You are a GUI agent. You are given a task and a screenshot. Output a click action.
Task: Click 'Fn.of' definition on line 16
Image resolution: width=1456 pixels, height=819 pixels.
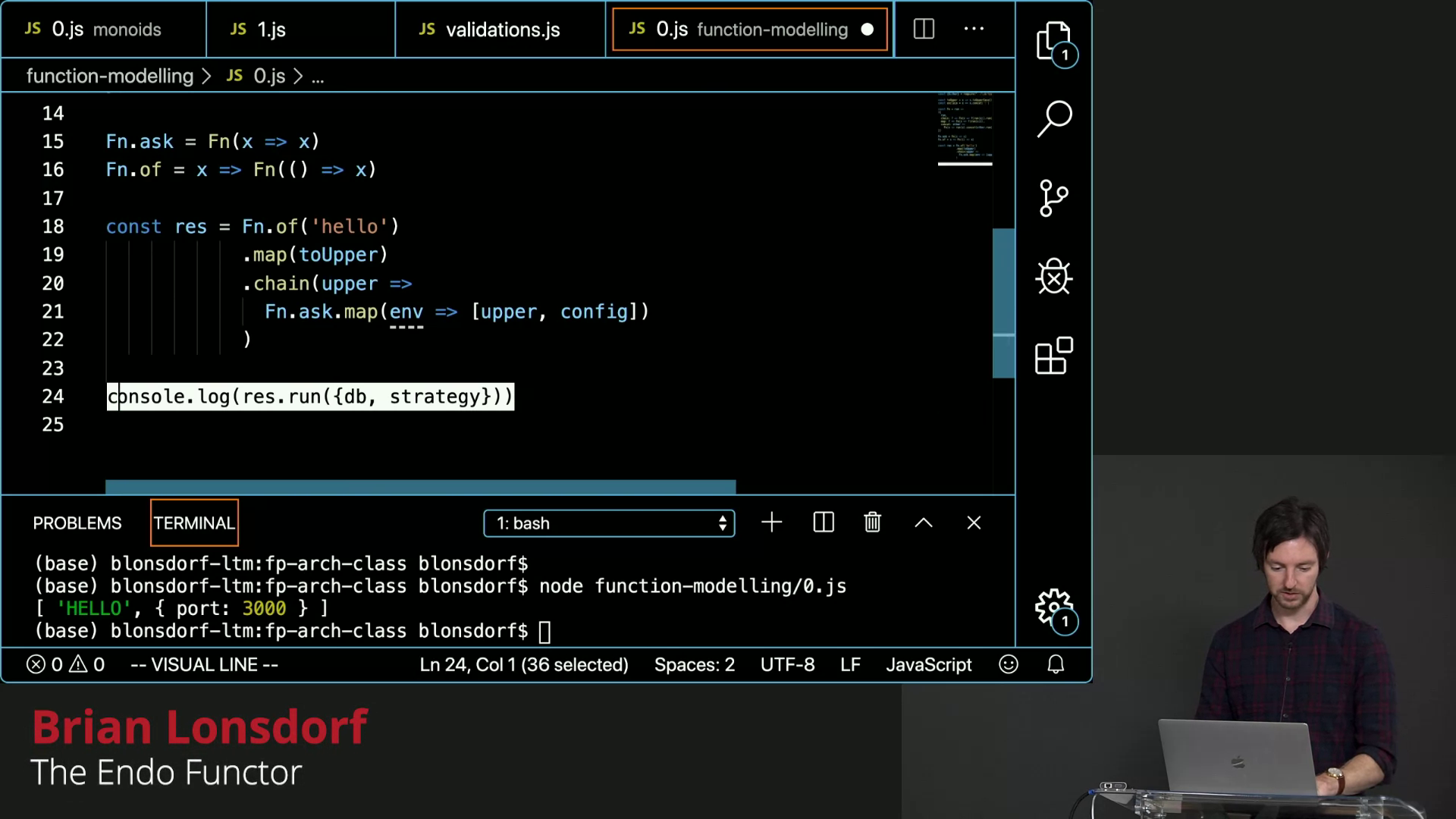tap(133, 170)
